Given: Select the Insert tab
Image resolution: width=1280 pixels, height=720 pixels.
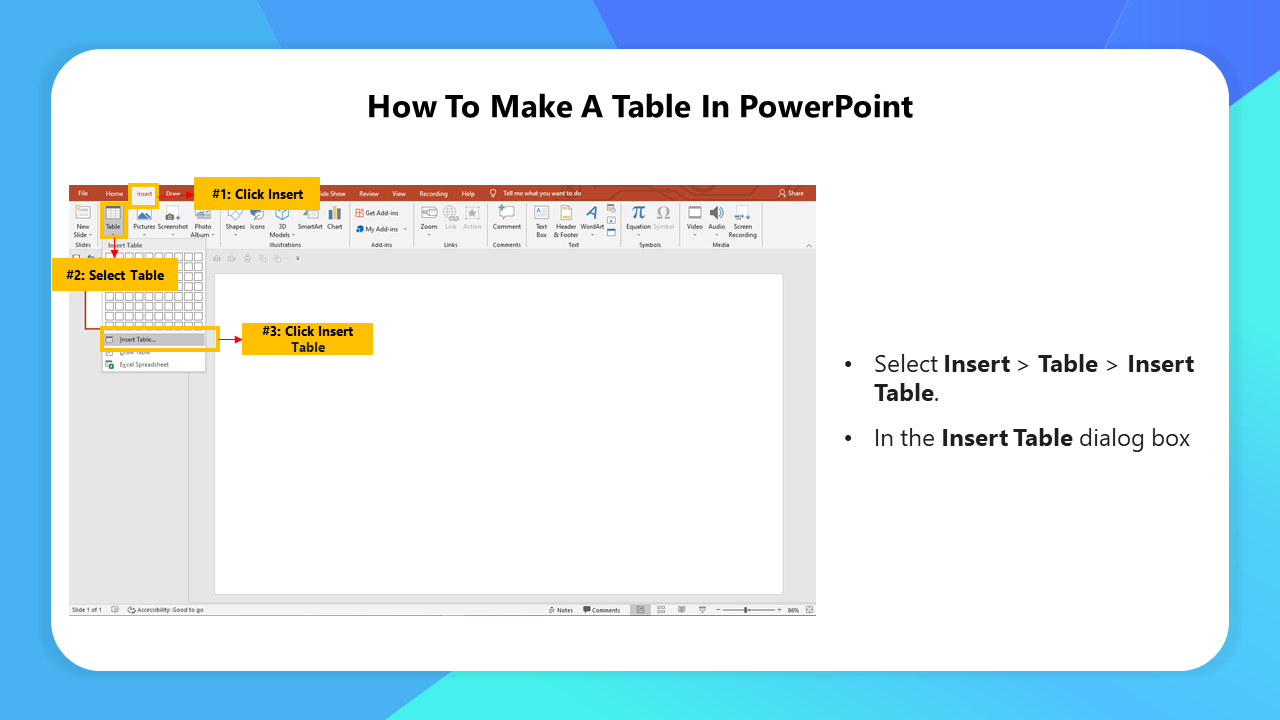Looking at the screenshot, I should [x=145, y=194].
